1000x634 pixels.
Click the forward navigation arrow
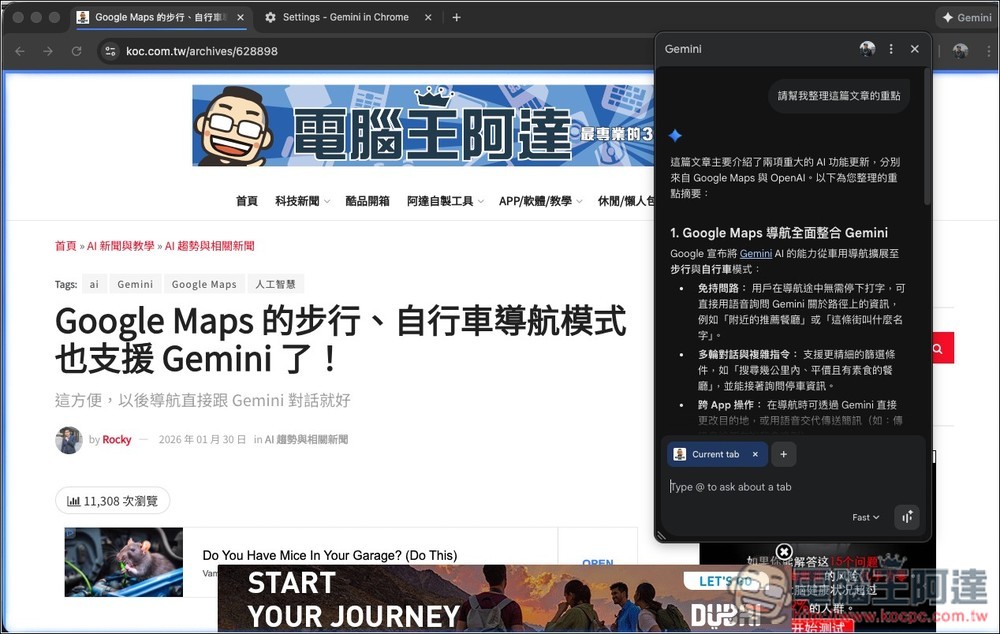pyautogui.click(x=48, y=50)
